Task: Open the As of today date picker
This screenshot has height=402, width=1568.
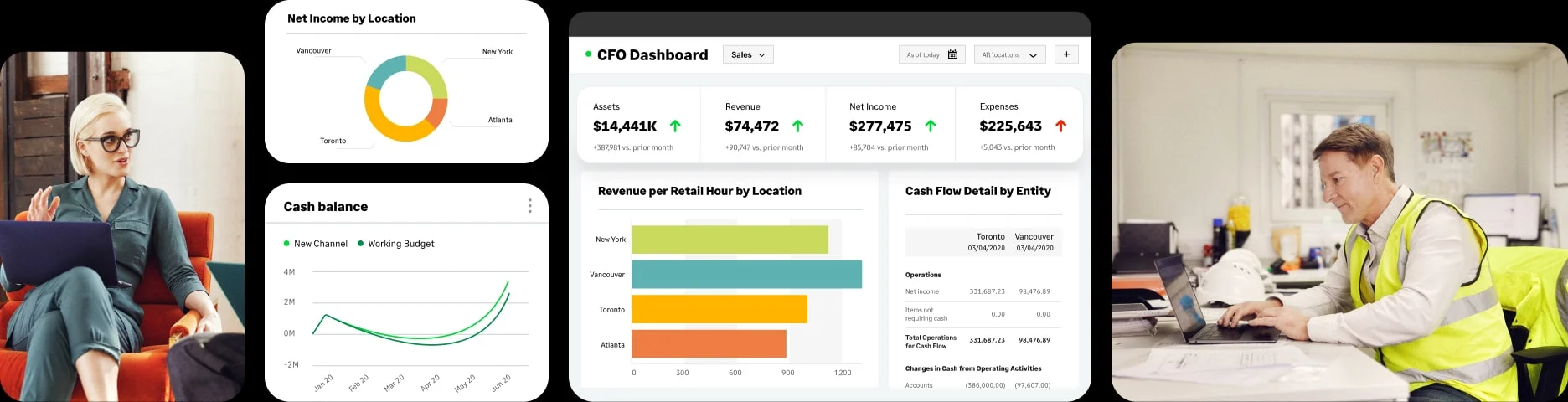Action: [x=931, y=54]
